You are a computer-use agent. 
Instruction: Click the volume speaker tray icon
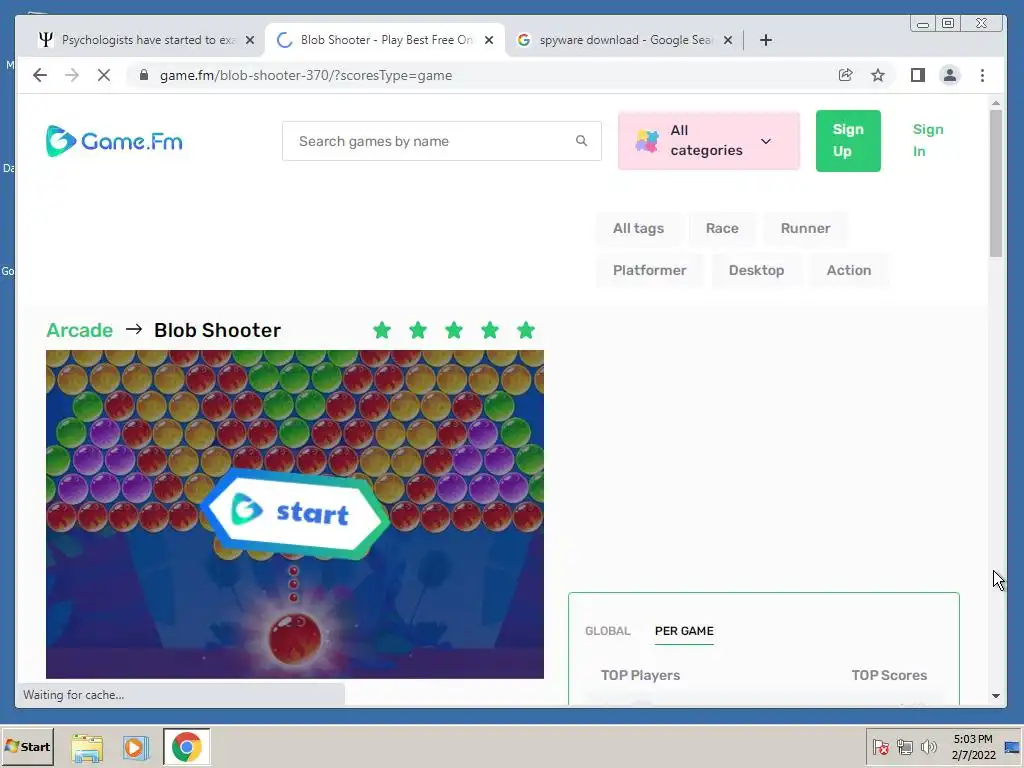click(x=928, y=746)
